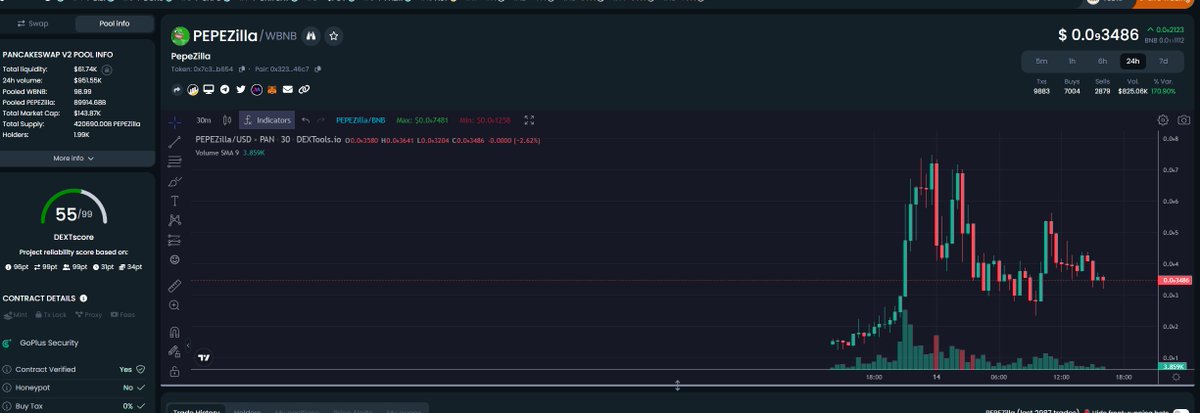1200x413 pixels.
Task: Click the TradingView logo on chart
Action: pos(204,357)
